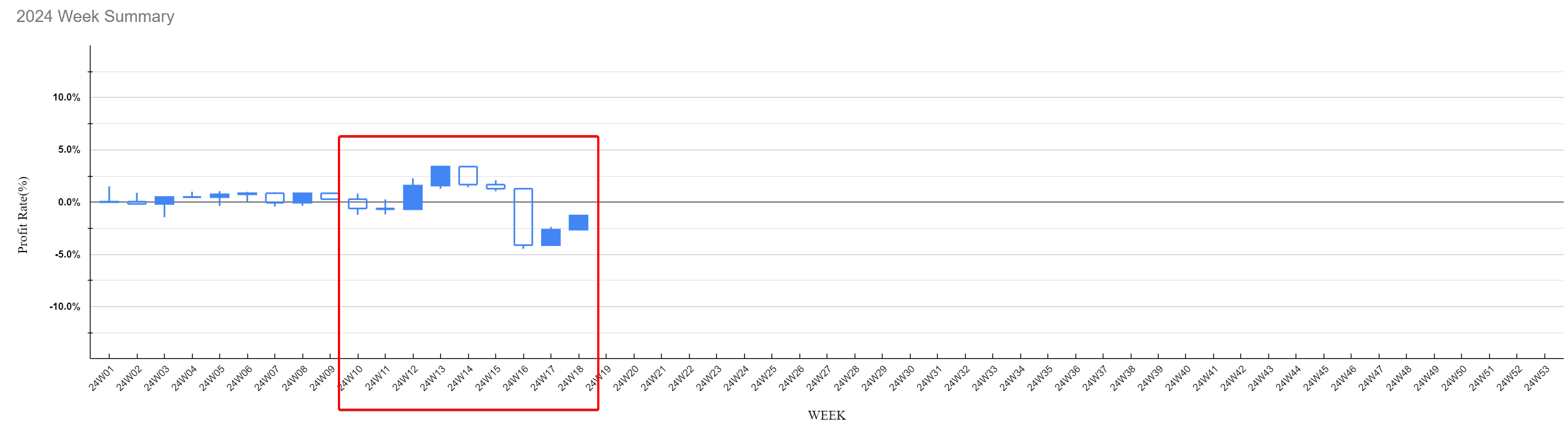
Task: Click the 24W42 x-axis label
Action: 1233,378
